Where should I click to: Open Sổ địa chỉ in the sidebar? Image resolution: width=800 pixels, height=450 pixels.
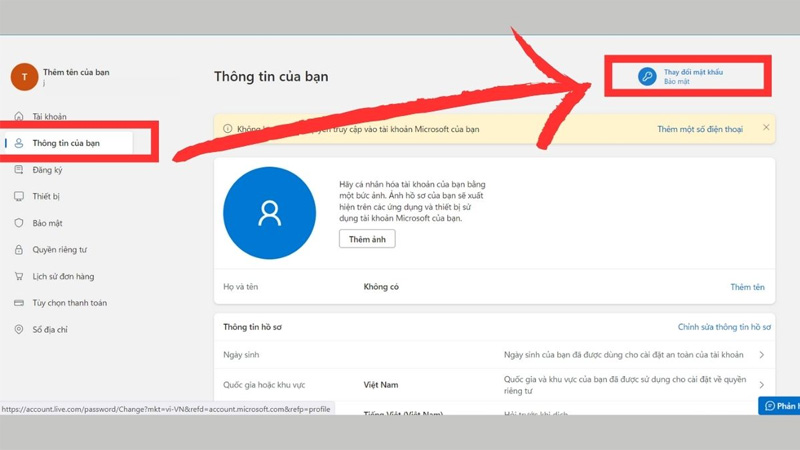50,329
